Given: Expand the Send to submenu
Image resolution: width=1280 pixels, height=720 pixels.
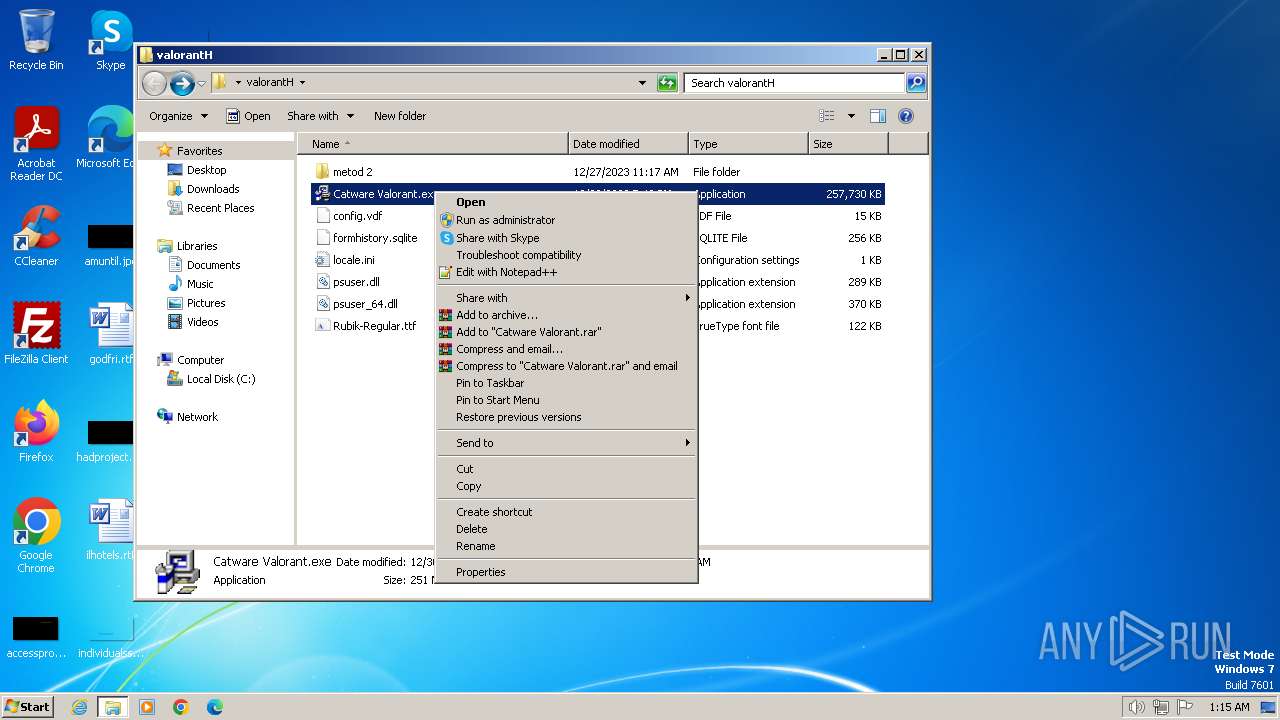Looking at the screenshot, I should click(567, 443).
